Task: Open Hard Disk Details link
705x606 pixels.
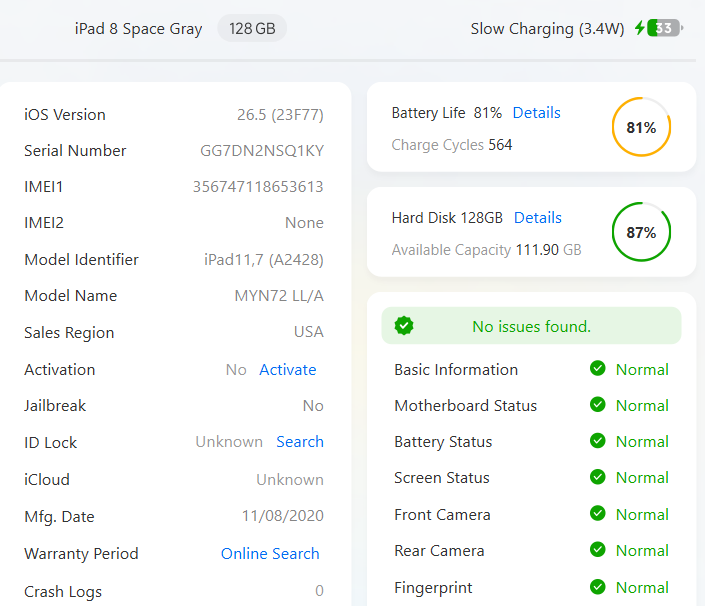Action: coord(538,218)
